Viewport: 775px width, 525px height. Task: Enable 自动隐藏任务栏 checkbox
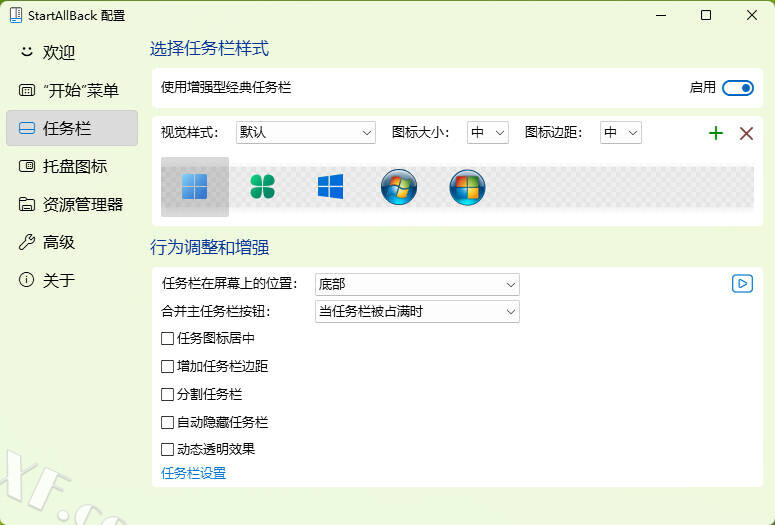[x=168, y=423]
